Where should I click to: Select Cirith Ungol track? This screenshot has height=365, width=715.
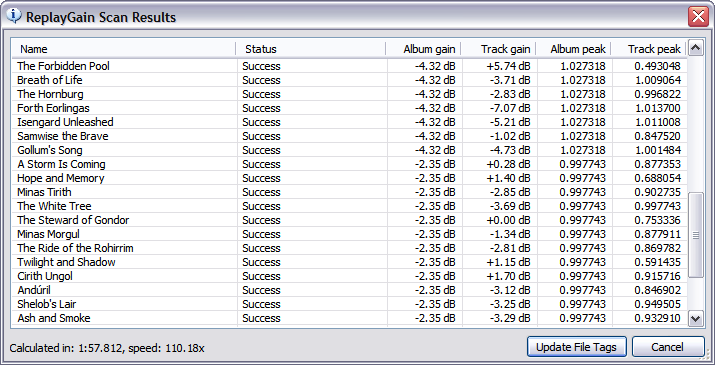click(349, 276)
